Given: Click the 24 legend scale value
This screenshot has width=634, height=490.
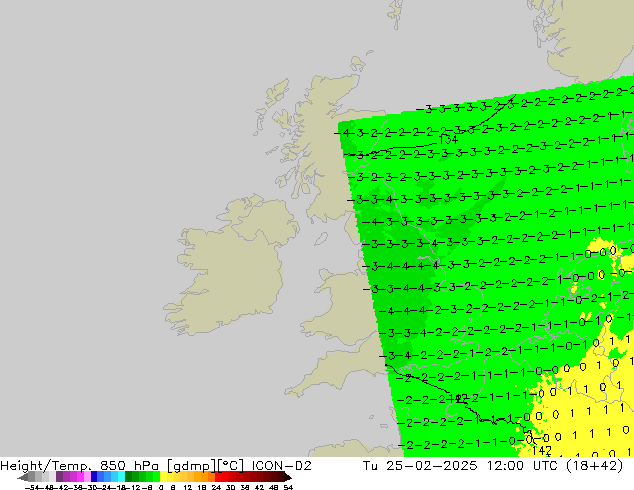Looking at the screenshot, I should tap(216, 487).
